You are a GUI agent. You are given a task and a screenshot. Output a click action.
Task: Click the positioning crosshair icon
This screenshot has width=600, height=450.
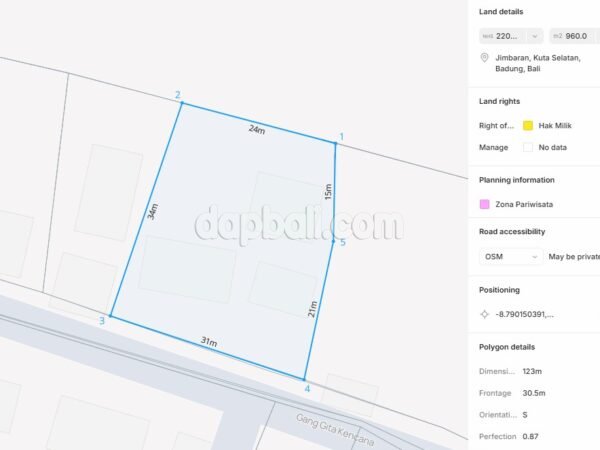tap(484, 314)
